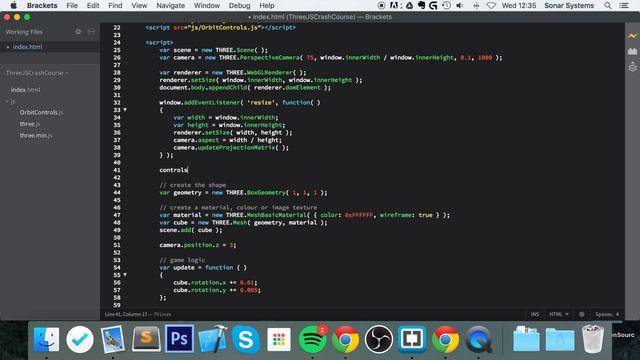The width and height of the screenshot is (640, 360).
Task: Open Spotify from the Dock
Action: pos(313,339)
